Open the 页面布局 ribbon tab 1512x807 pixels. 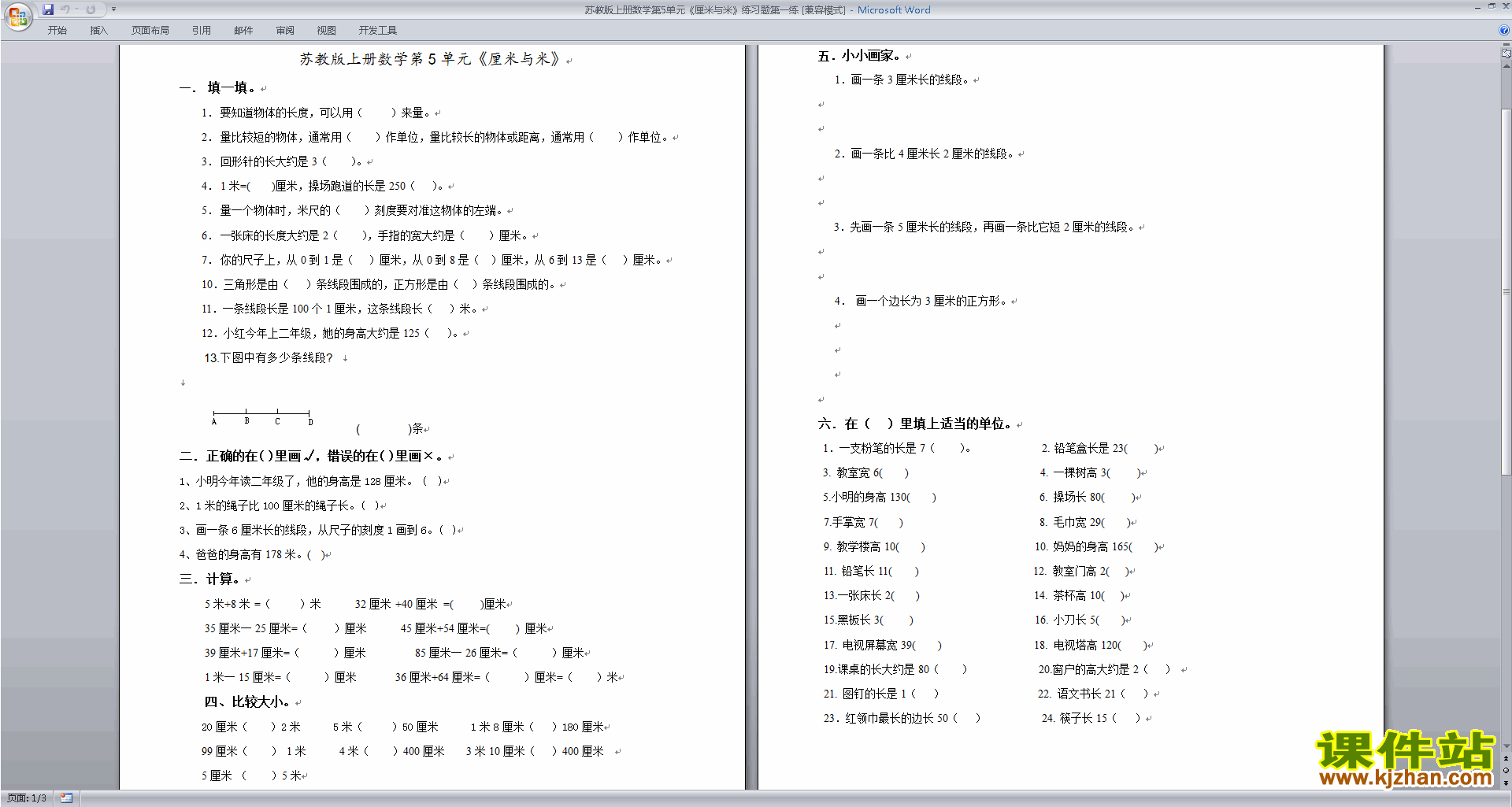(x=150, y=30)
